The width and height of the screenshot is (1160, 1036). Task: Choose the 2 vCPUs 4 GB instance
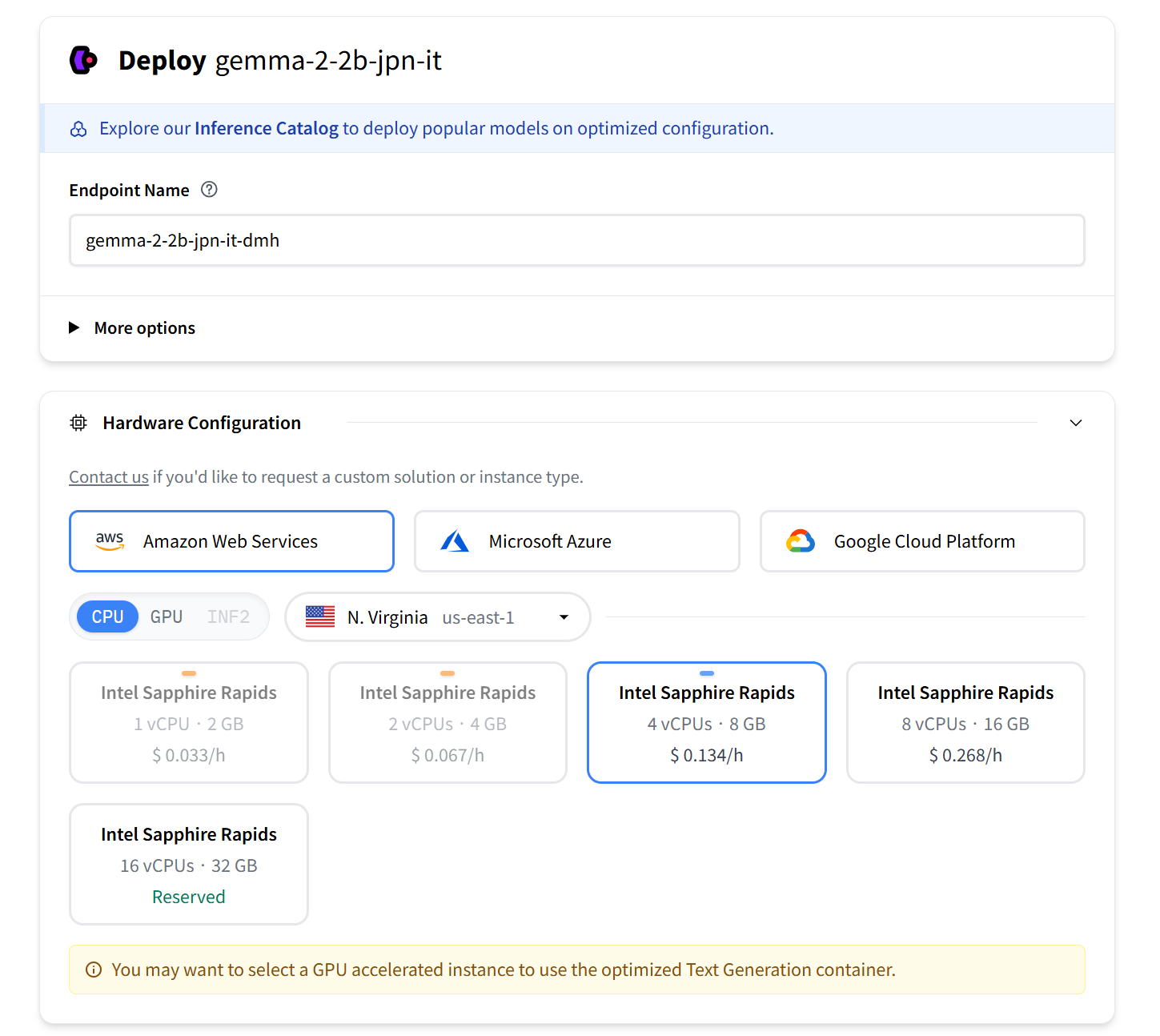point(448,722)
